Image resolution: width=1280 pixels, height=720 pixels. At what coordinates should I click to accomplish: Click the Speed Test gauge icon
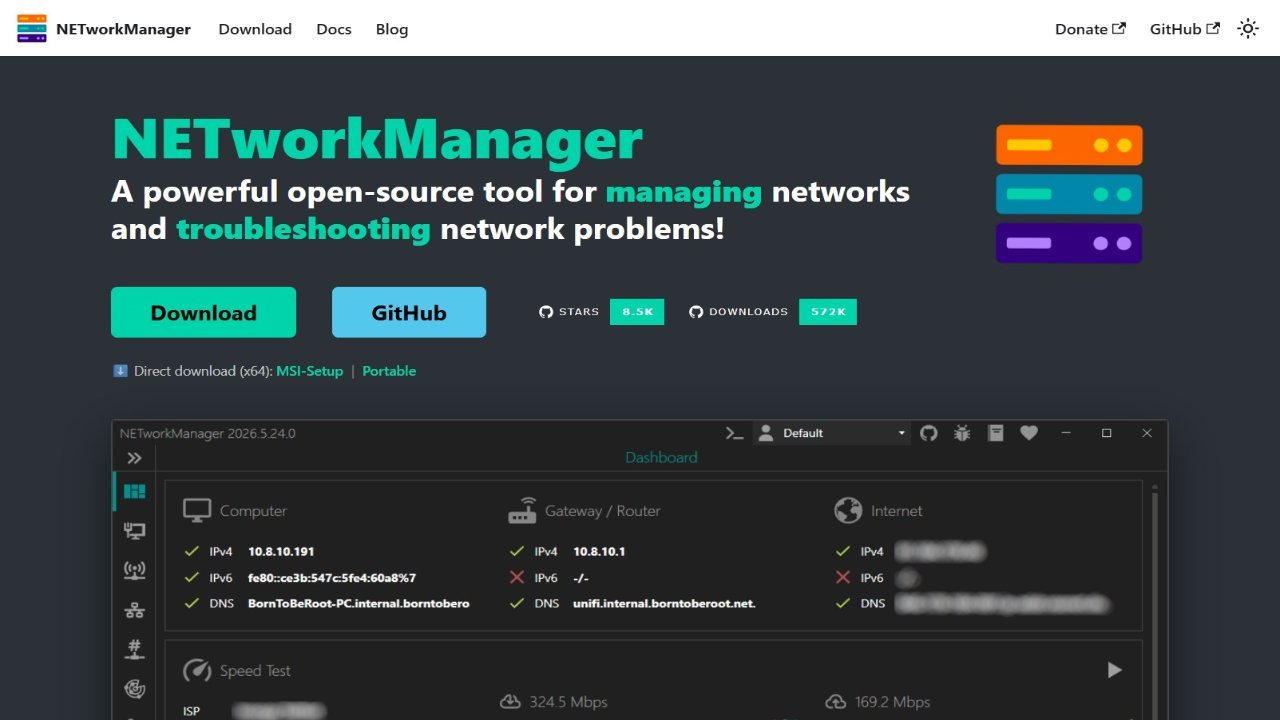pyautogui.click(x=197, y=670)
